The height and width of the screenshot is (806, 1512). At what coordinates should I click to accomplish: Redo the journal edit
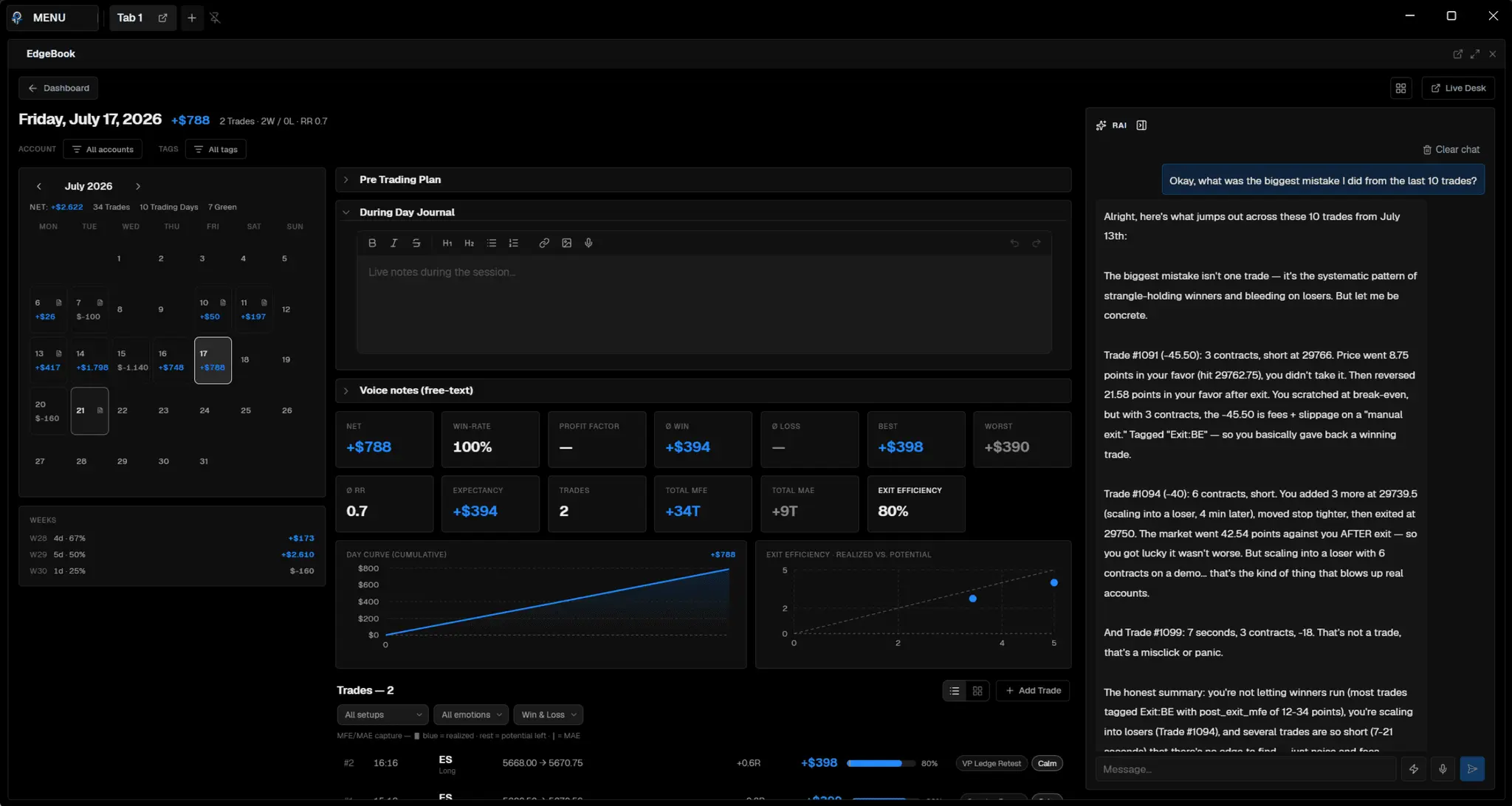tap(1037, 243)
